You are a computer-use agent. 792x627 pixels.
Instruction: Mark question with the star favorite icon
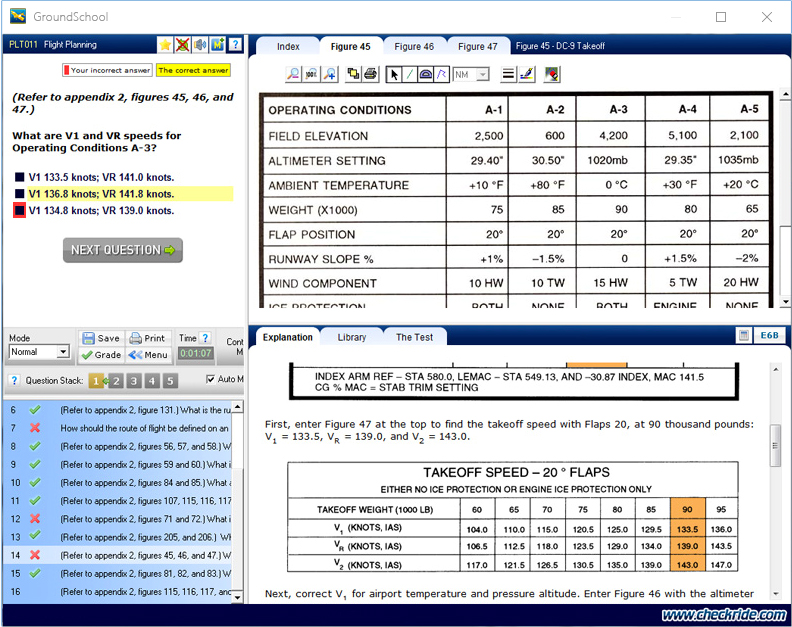[165, 45]
